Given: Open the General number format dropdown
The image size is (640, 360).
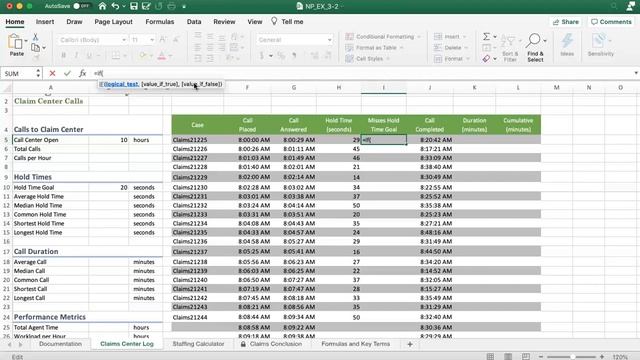Looking at the screenshot, I should 329,40.
